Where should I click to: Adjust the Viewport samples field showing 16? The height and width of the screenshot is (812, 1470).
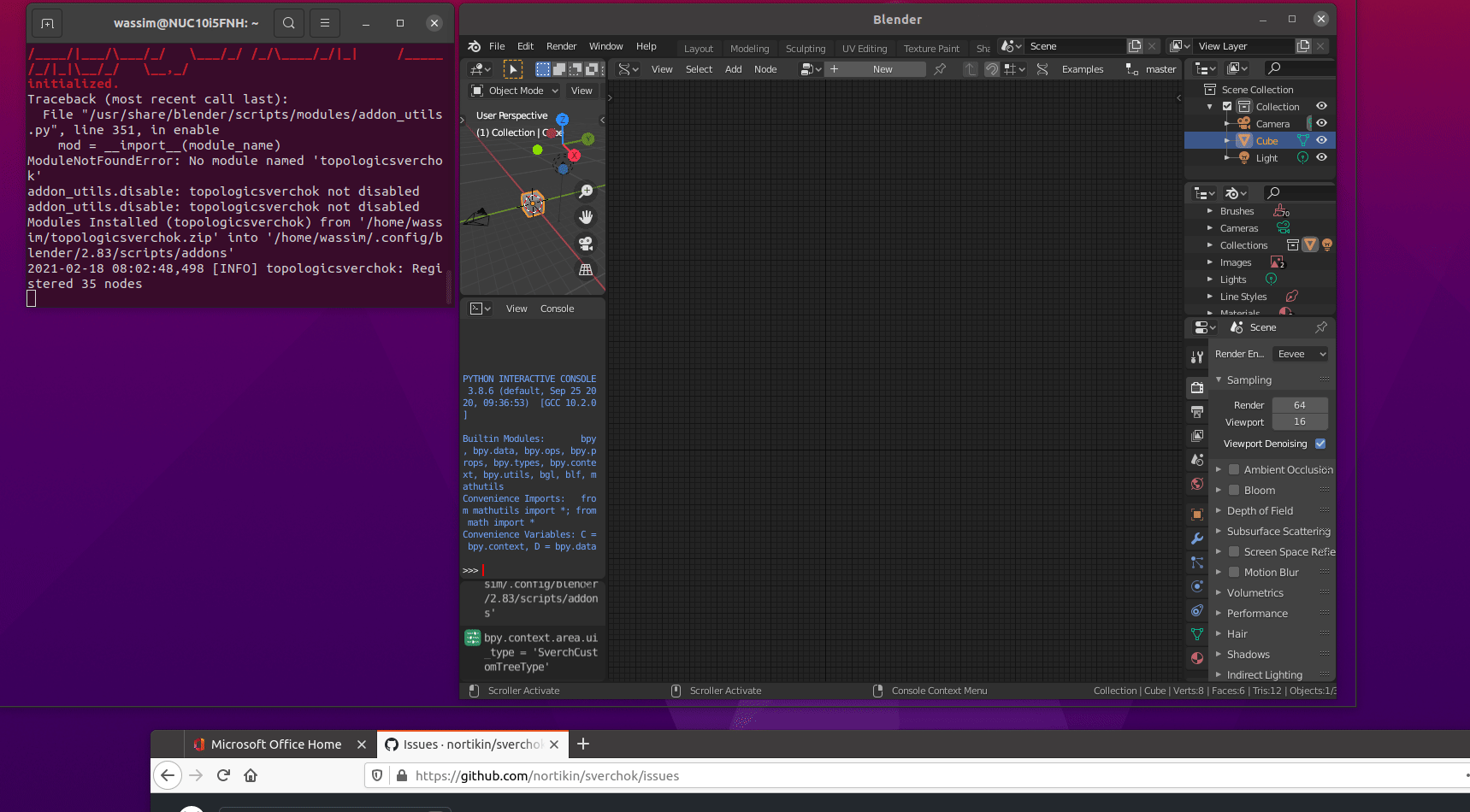click(x=1300, y=422)
